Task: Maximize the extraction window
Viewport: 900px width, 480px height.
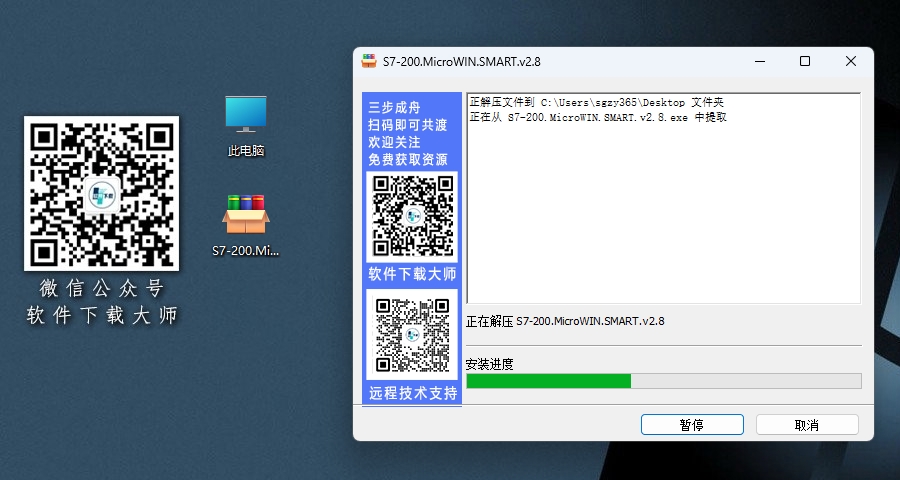Action: (x=805, y=61)
